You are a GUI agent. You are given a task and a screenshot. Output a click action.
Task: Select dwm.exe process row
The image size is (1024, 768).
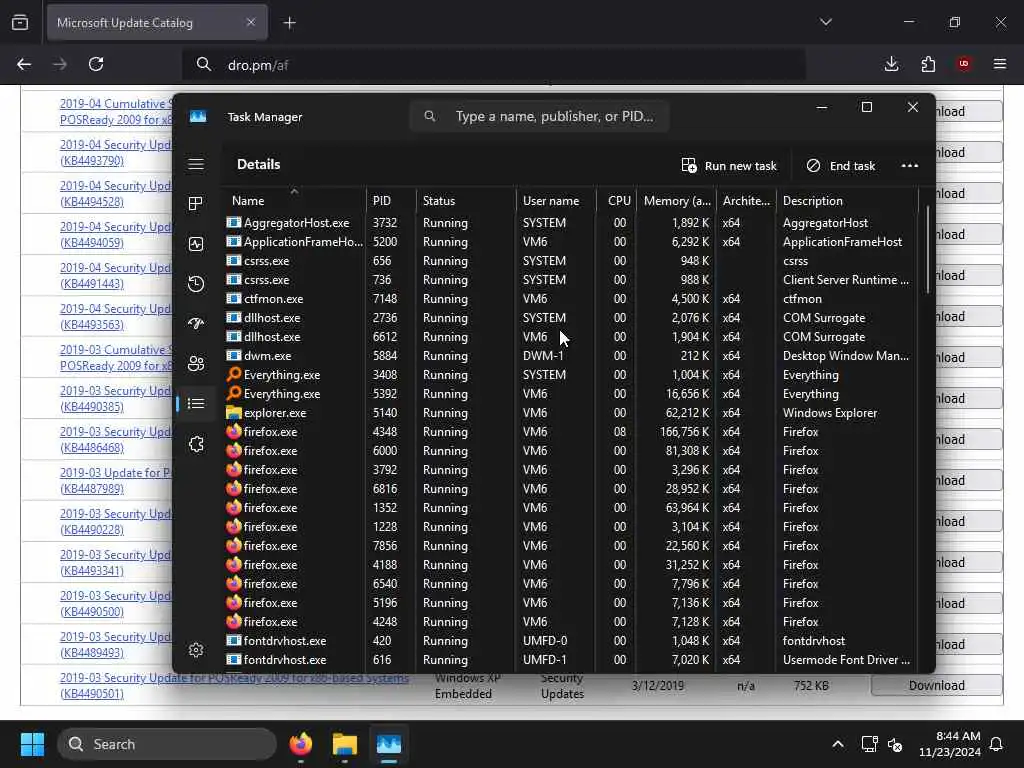[x=571, y=356]
